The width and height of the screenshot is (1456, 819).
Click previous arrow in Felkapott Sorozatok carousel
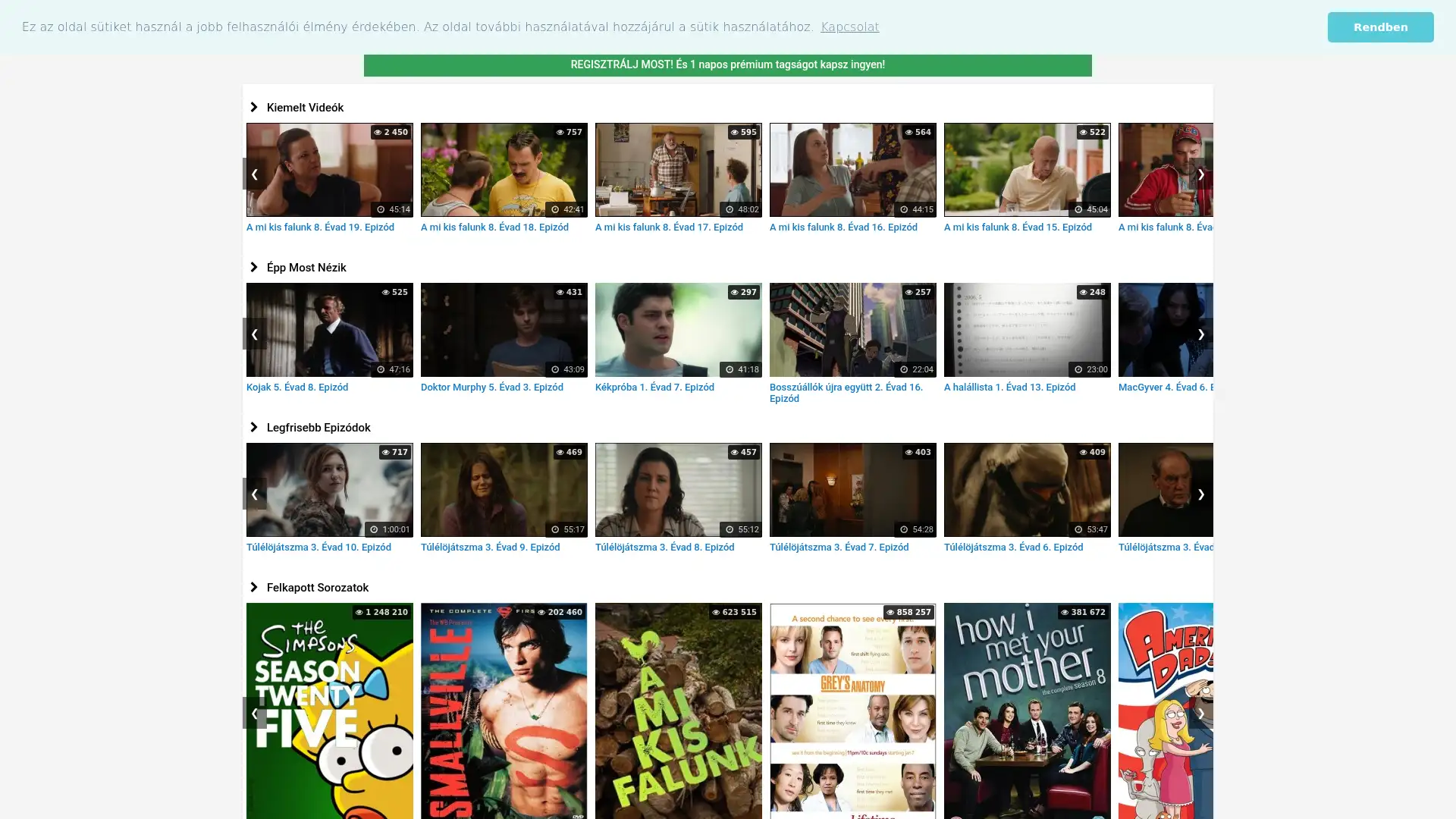click(x=254, y=713)
